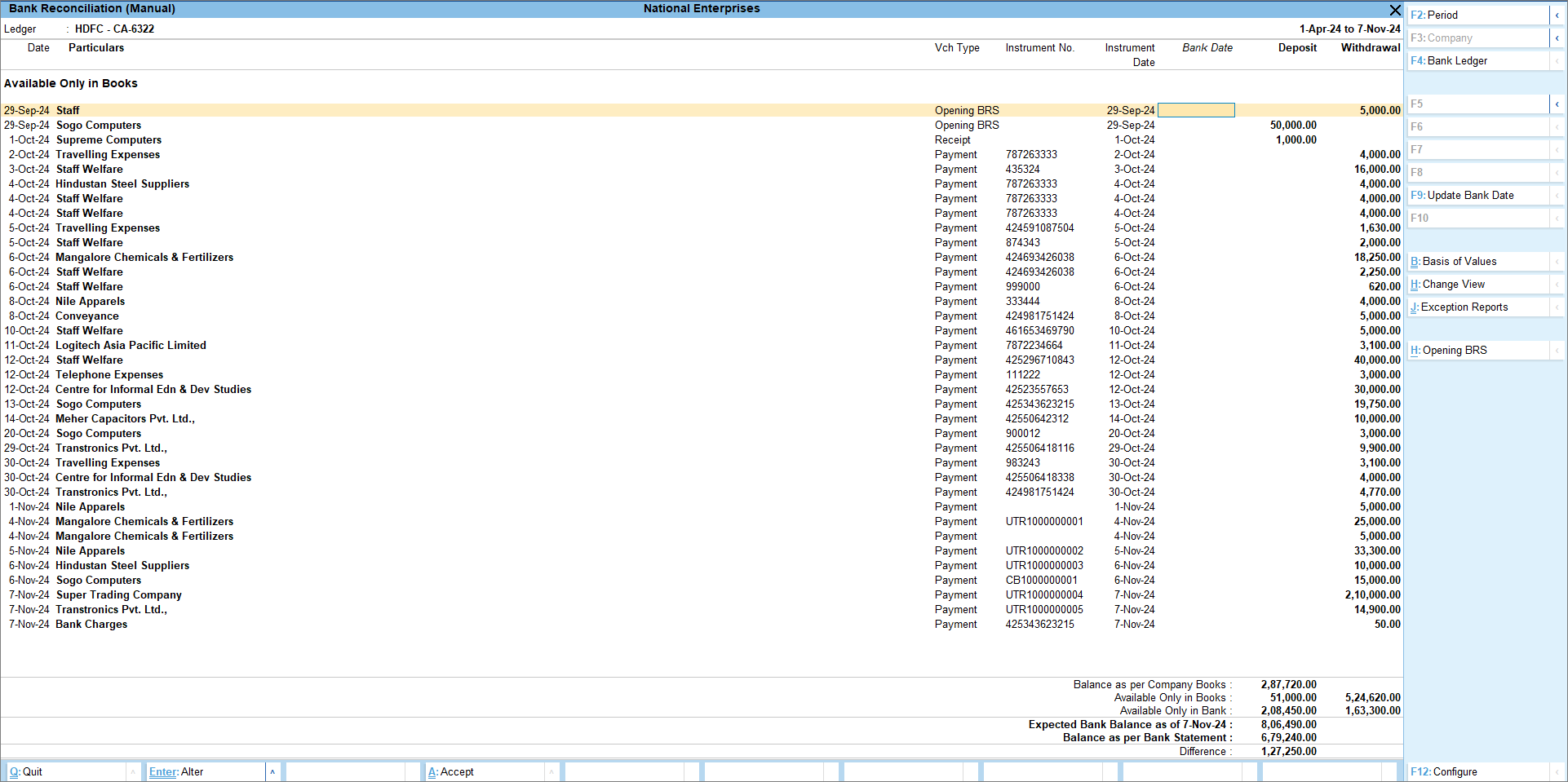Open F2: Period setting
The height and width of the screenshot is (782, 1568).
(1477, 15)
